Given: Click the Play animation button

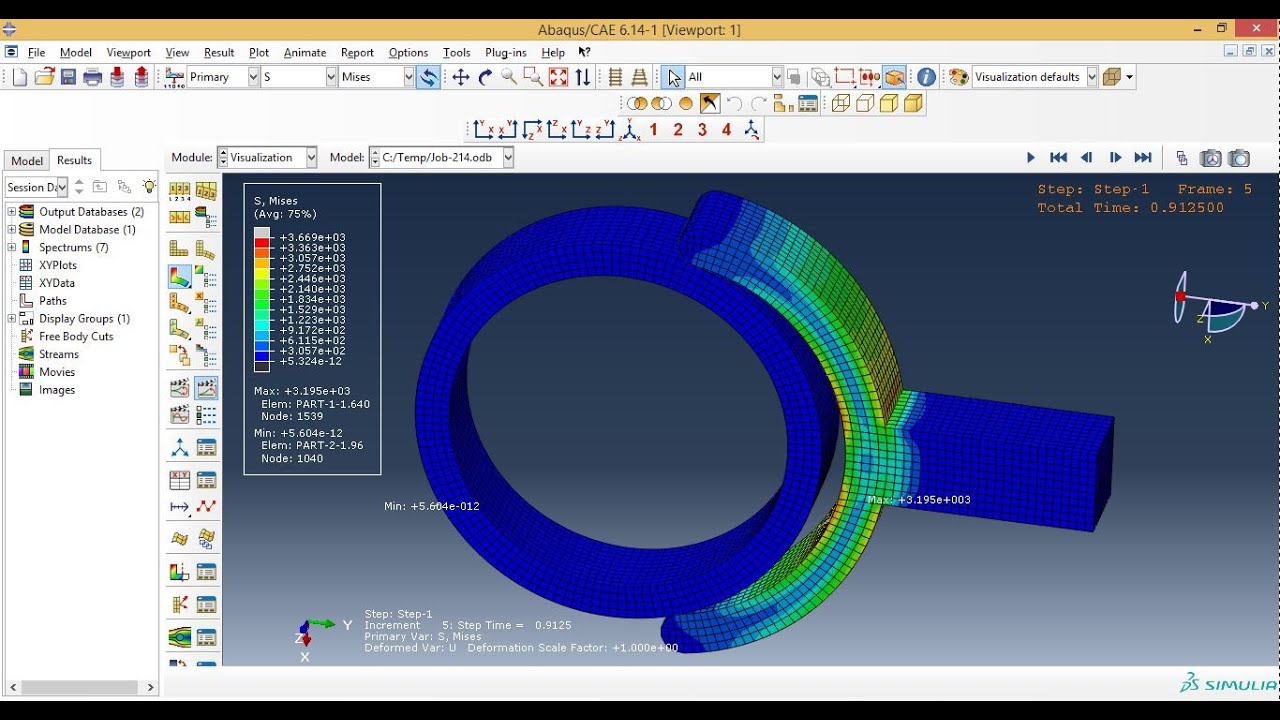Looking at the screenshot, I should point(1031,158).
